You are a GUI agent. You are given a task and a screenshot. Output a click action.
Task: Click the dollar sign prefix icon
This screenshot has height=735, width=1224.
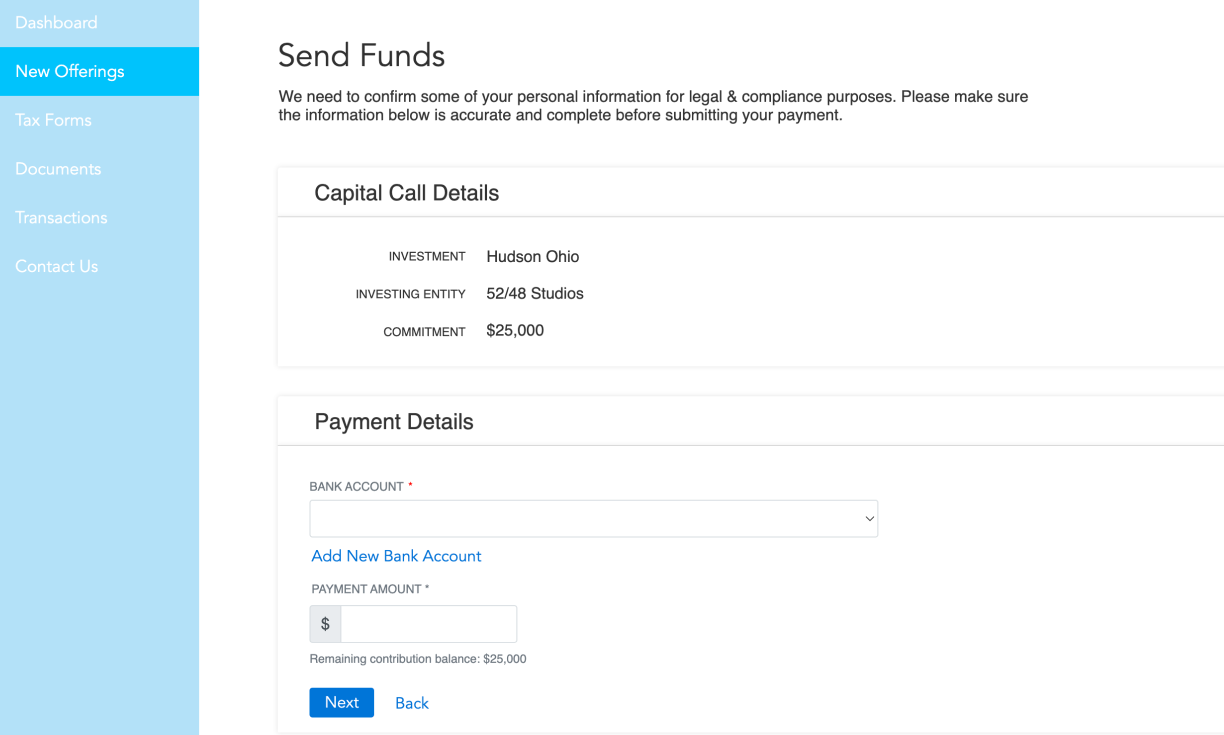pos(325,624)
